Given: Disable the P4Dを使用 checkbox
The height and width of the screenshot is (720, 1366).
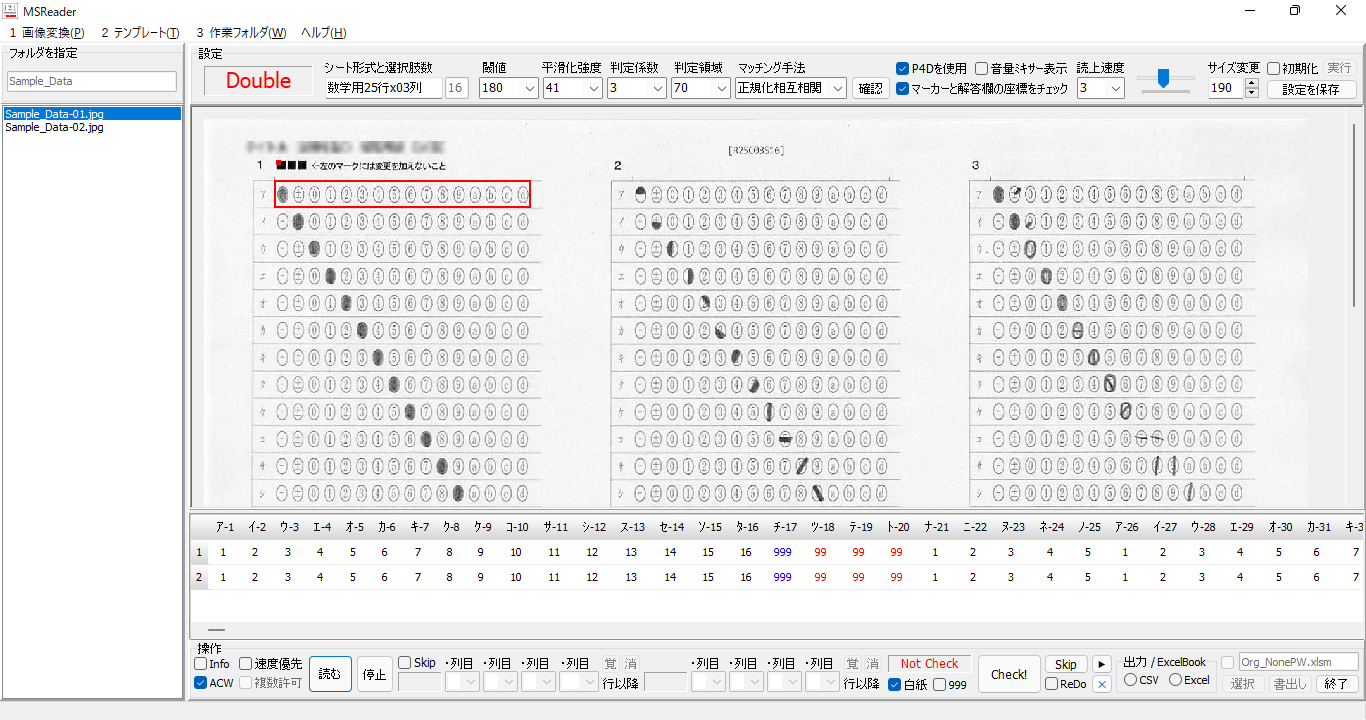Looking at the screenshot, I should coord(903,69).
